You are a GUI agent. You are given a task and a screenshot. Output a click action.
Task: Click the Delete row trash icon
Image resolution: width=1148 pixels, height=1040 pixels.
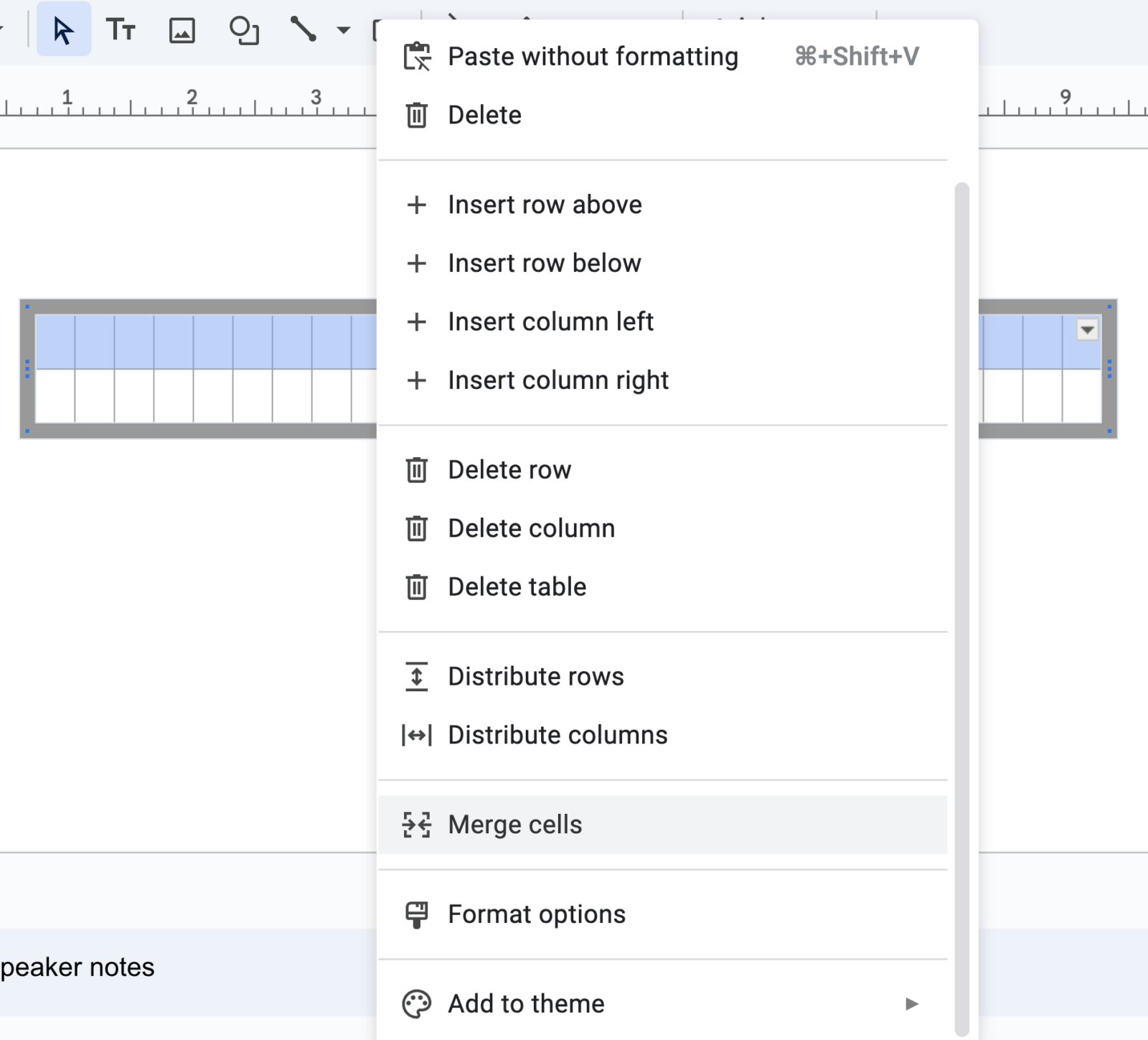pyautogui.click(x=416, y=470)
